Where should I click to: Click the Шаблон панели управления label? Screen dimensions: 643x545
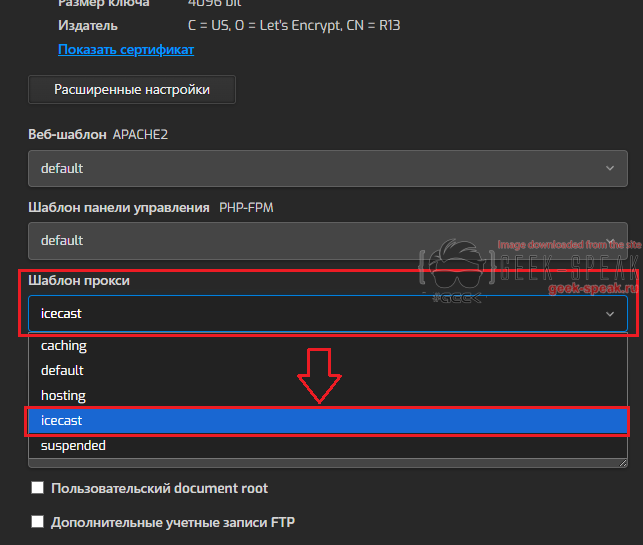click(x=119, y=207)
